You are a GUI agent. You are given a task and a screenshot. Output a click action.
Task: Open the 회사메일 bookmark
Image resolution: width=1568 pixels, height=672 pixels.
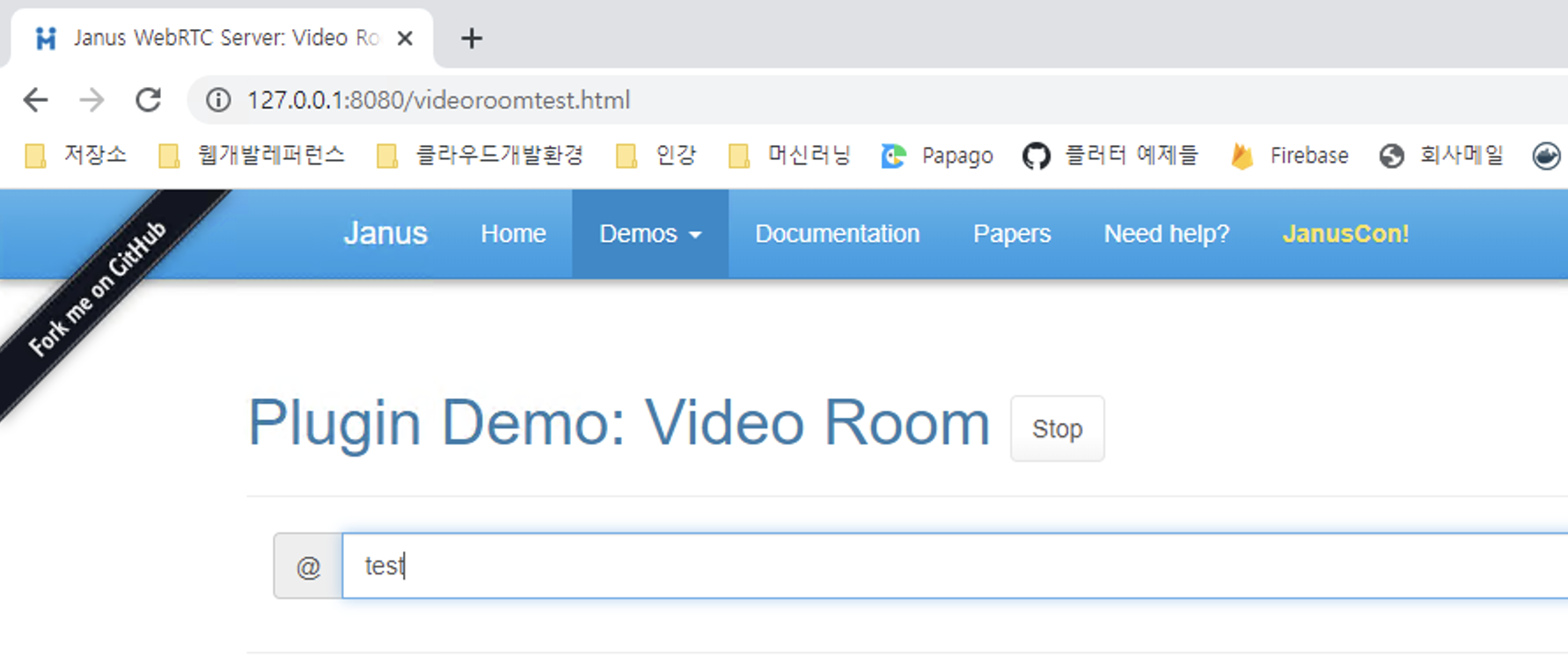tap(1441, 156)
